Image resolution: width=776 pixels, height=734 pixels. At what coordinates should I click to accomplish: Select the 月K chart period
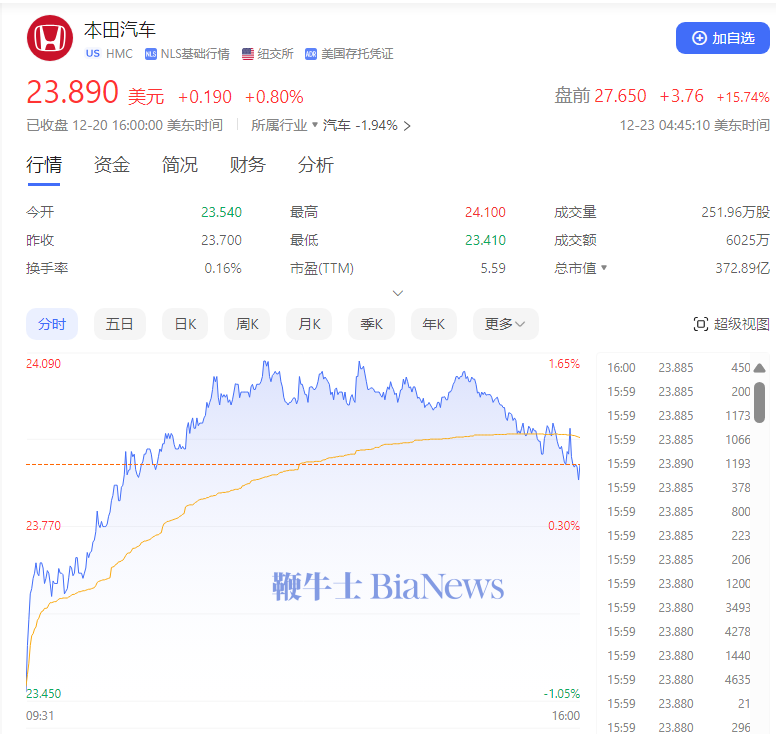pyautogui.click(x=309, y=324)
